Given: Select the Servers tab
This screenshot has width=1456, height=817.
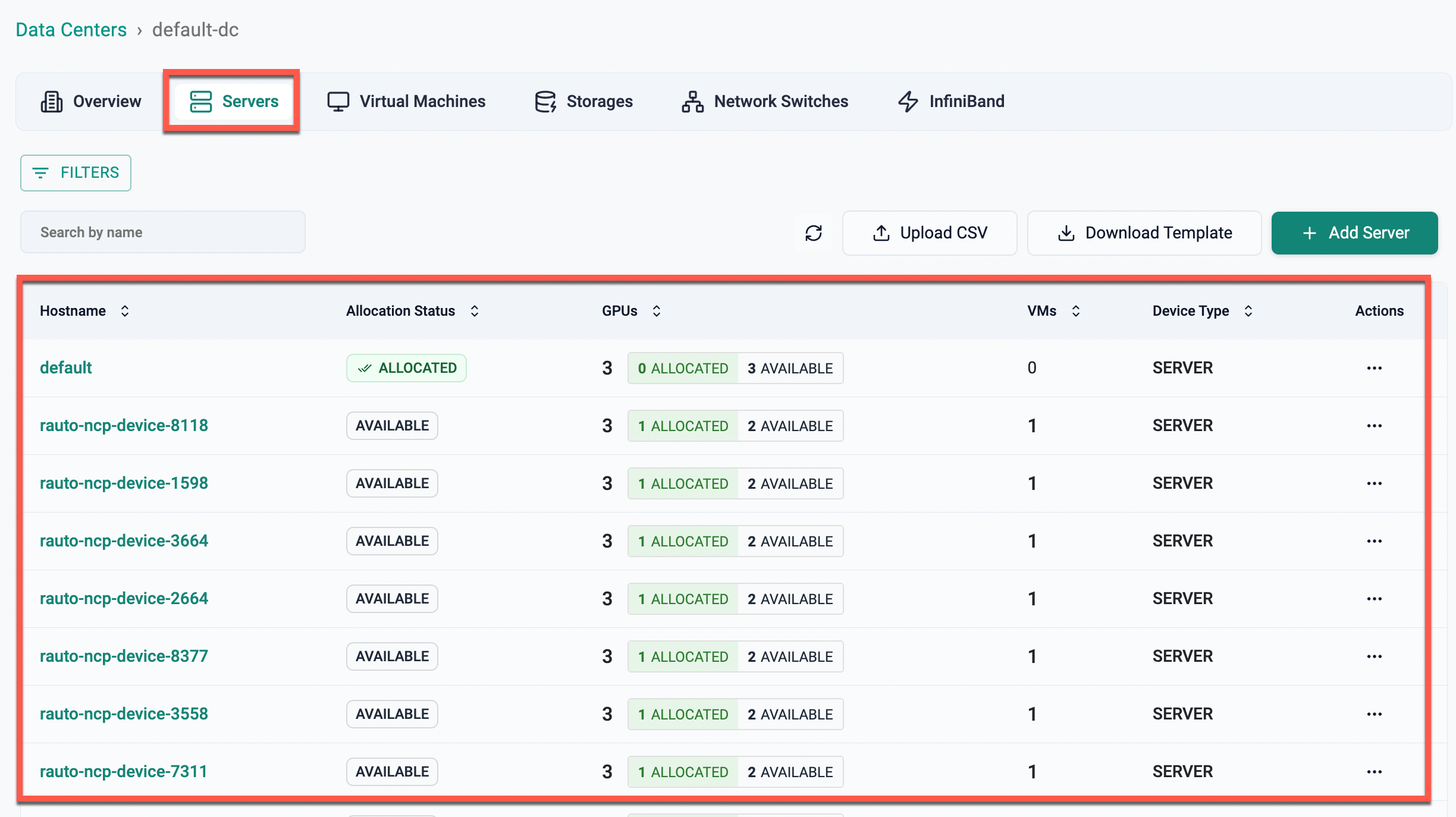Looking at the screenshot, I should coord(233,102).
